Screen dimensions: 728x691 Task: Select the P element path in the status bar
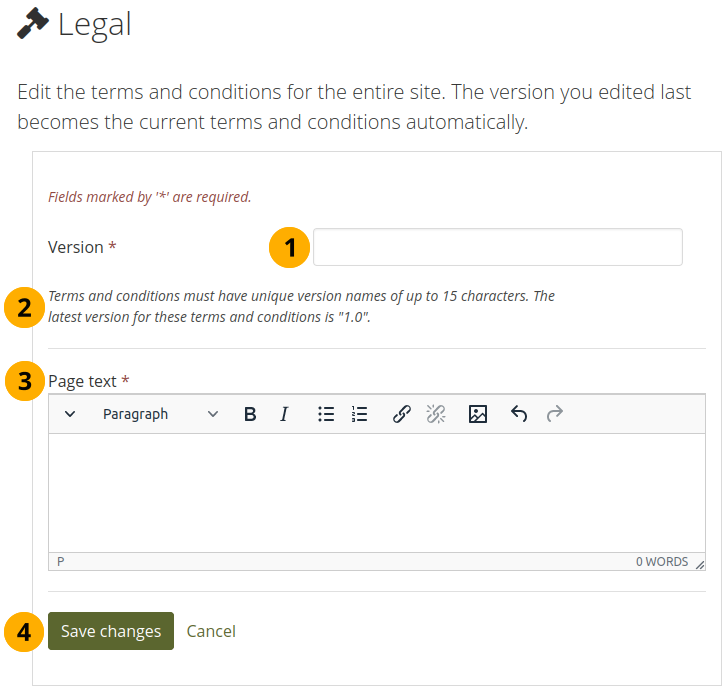[x=61, y=562]
